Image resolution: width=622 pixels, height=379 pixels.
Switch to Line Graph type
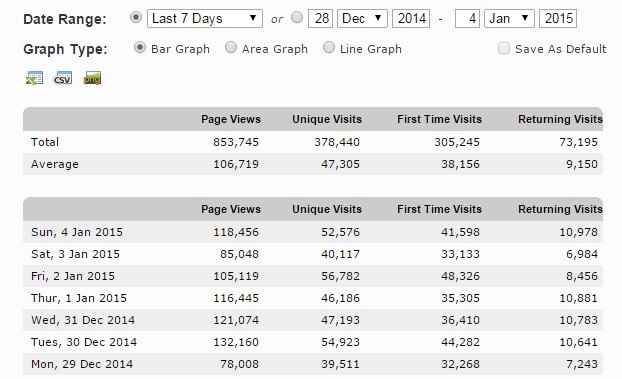pos(328,48)
